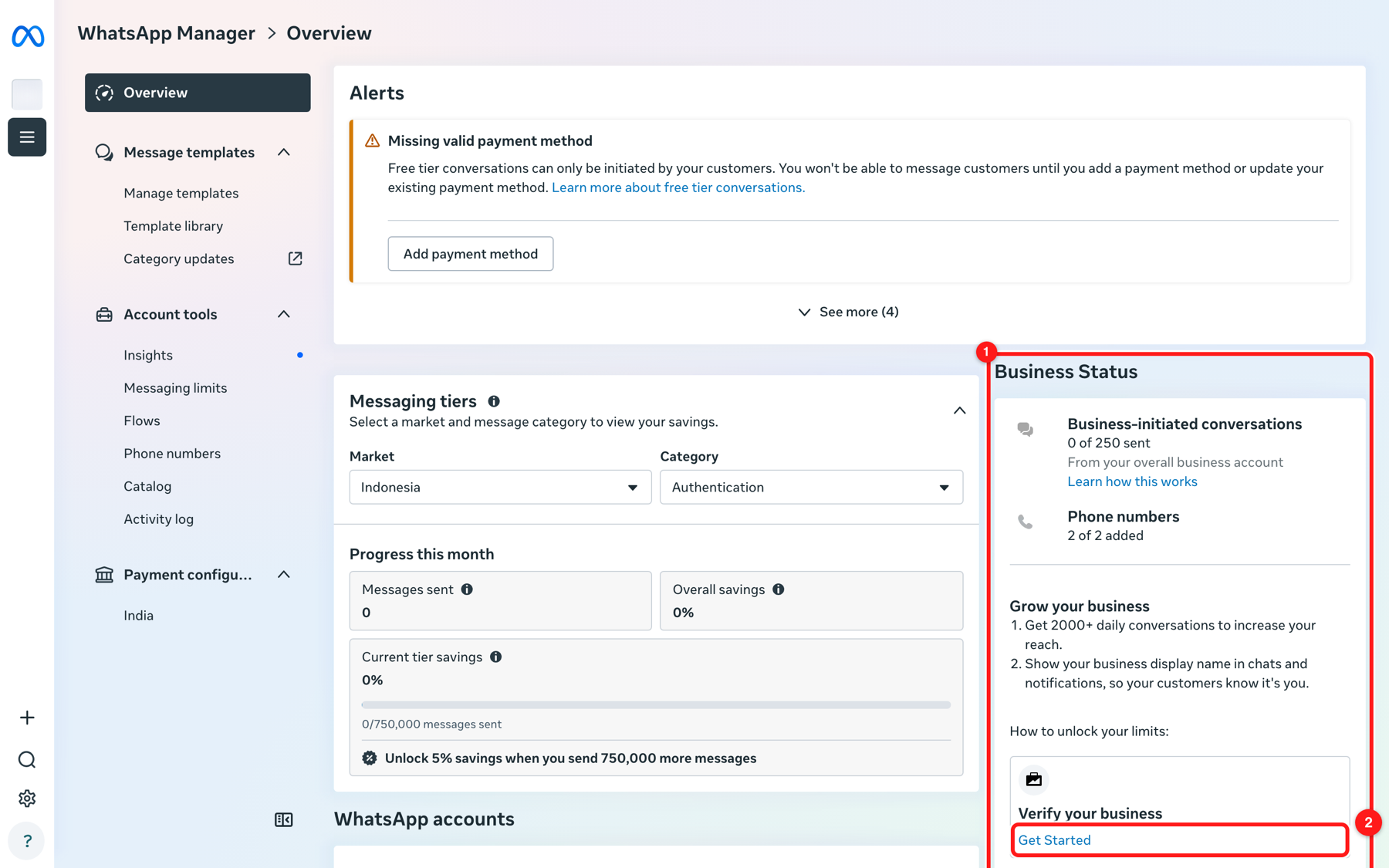1389x868 pixels.
Task: Open Messaging limits
Action: pos(175,388)
